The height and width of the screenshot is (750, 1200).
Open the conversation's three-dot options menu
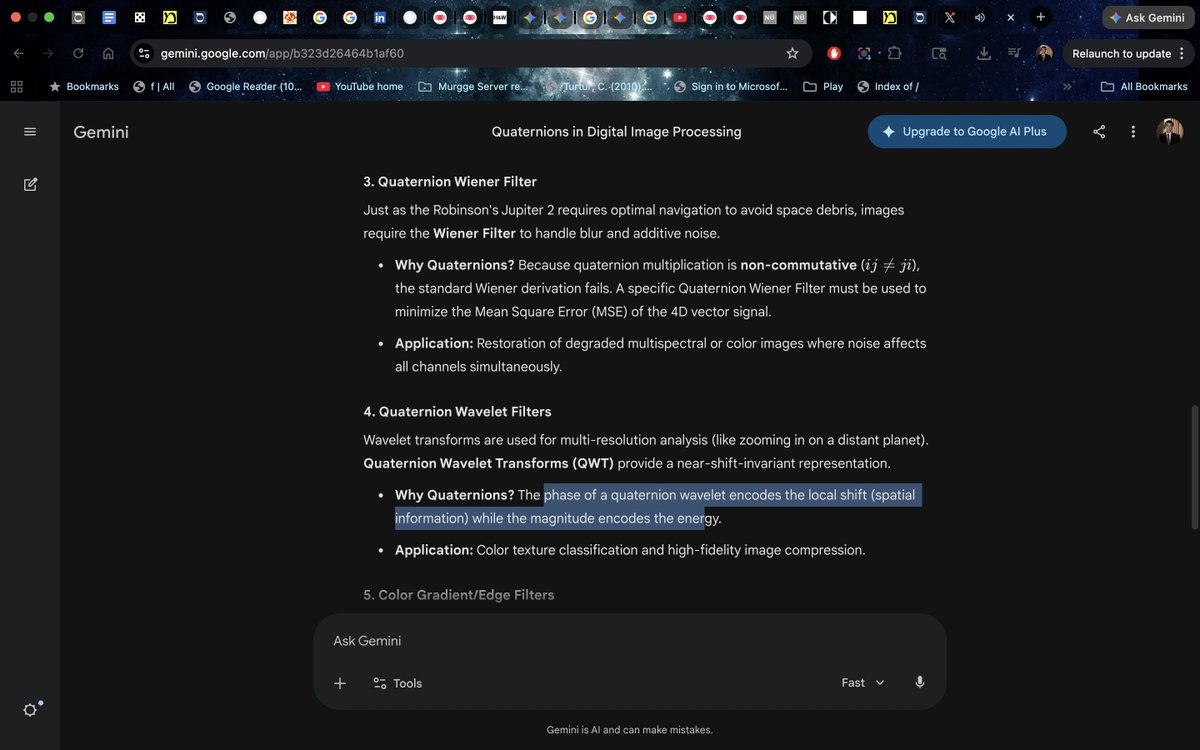pos(1133,132)
